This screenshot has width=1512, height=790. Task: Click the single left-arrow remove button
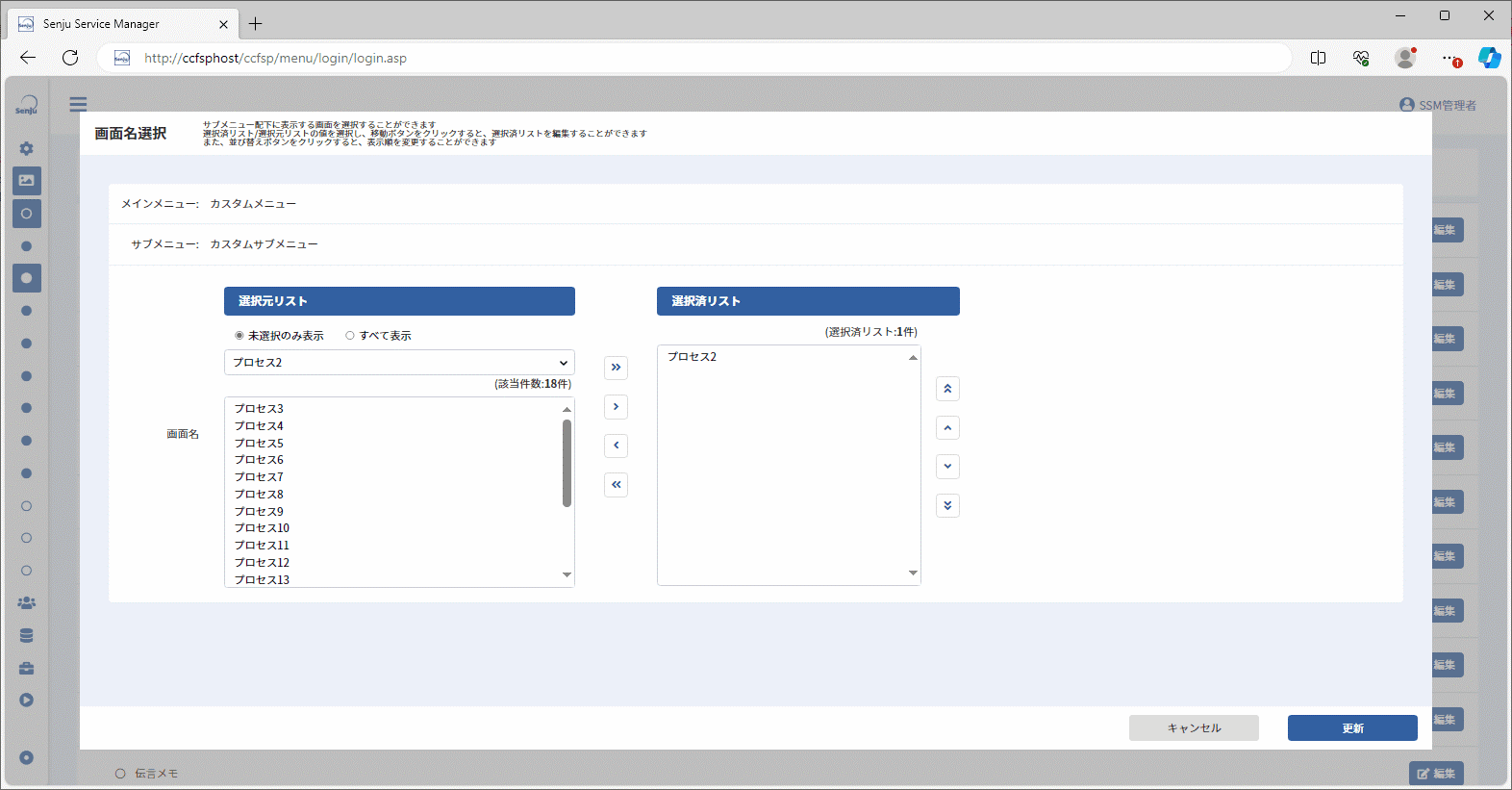(616, 446)
